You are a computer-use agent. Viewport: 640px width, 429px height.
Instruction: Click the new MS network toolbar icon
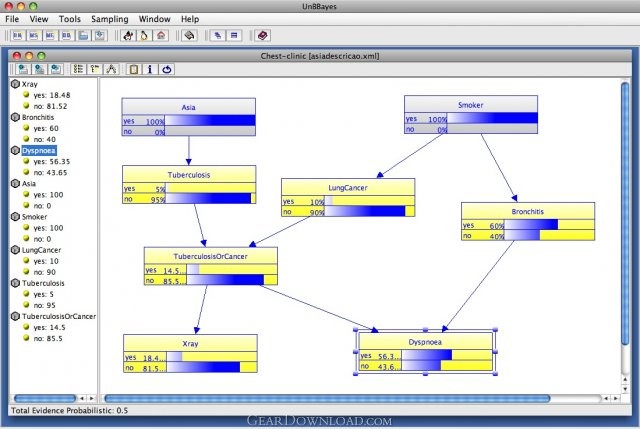point(34,36)
